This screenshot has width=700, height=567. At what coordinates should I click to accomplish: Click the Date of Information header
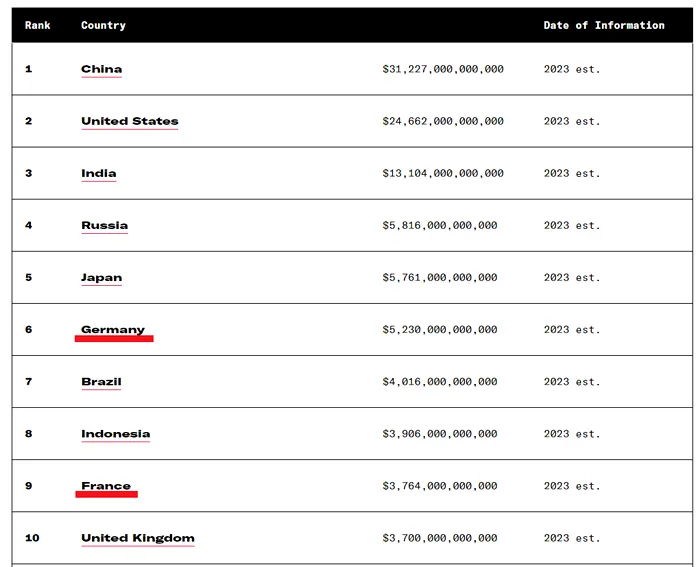coord(604,25)
